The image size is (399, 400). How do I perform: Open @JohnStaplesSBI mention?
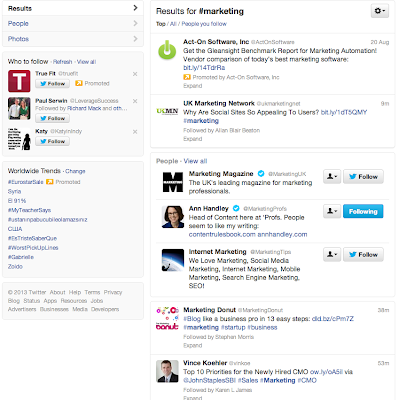coord(209,380)
